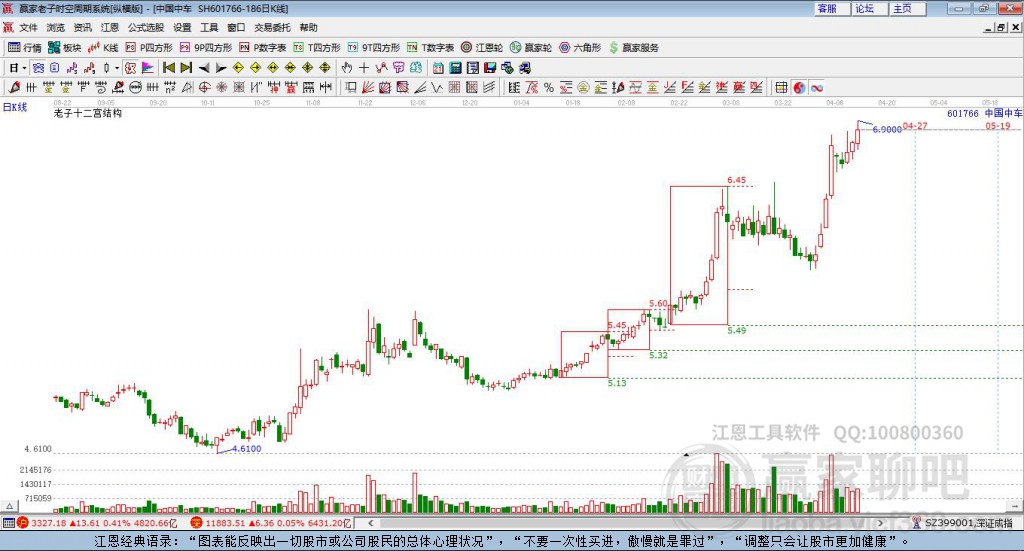Select the crosshair cursor tool
The width and height of the screenshot is (1024, 551).
click(x=365, y=68)
